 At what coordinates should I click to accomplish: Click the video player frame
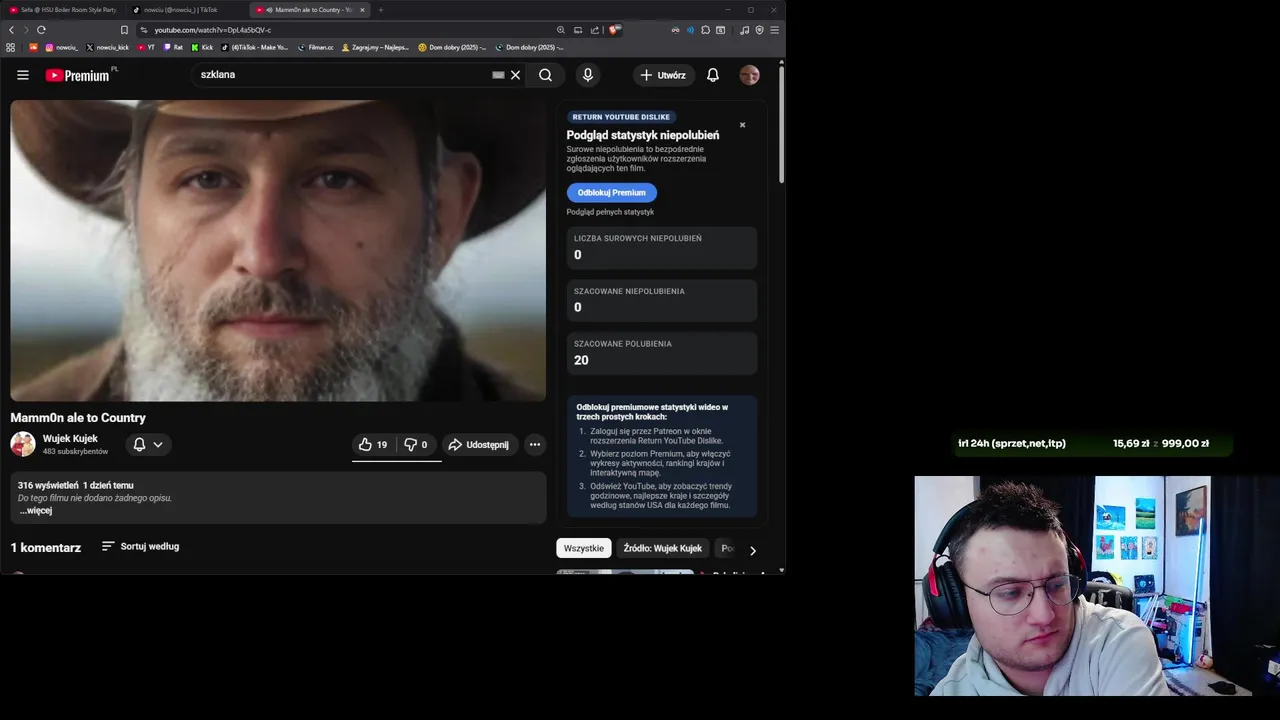point(278,250)
